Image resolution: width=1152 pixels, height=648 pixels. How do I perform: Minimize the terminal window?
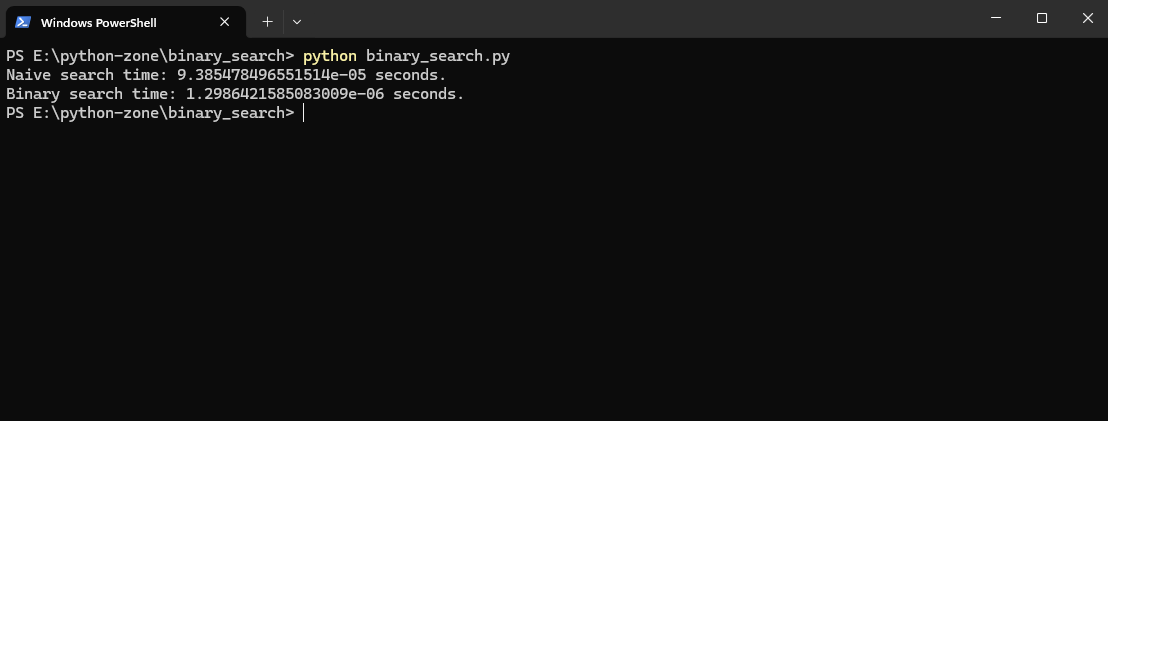point(995,18)
